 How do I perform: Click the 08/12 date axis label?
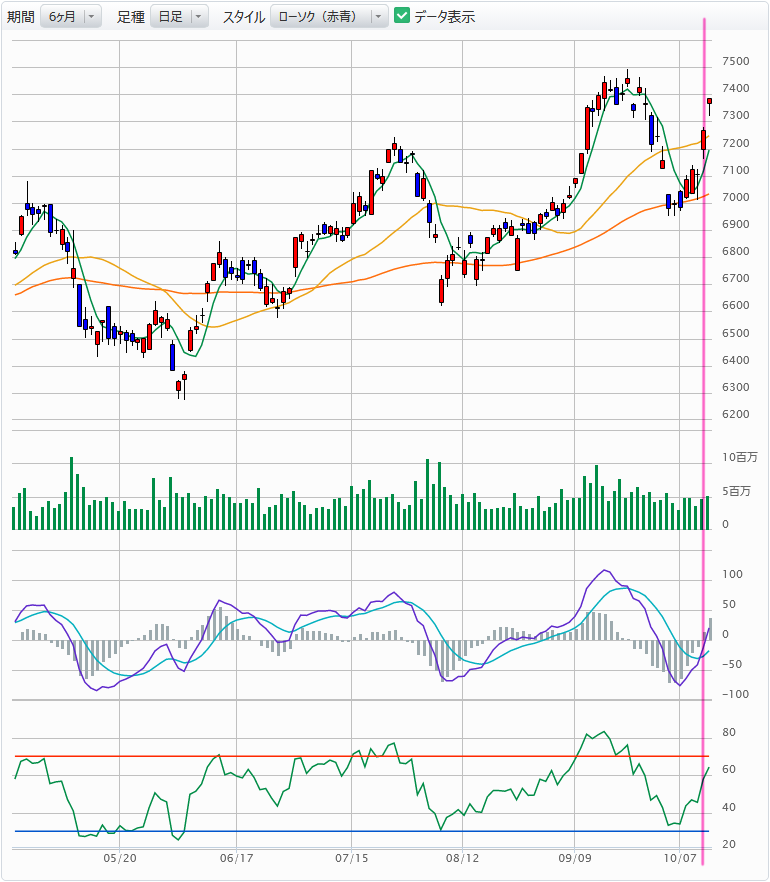pyautogui.click(x=462, y=858)
